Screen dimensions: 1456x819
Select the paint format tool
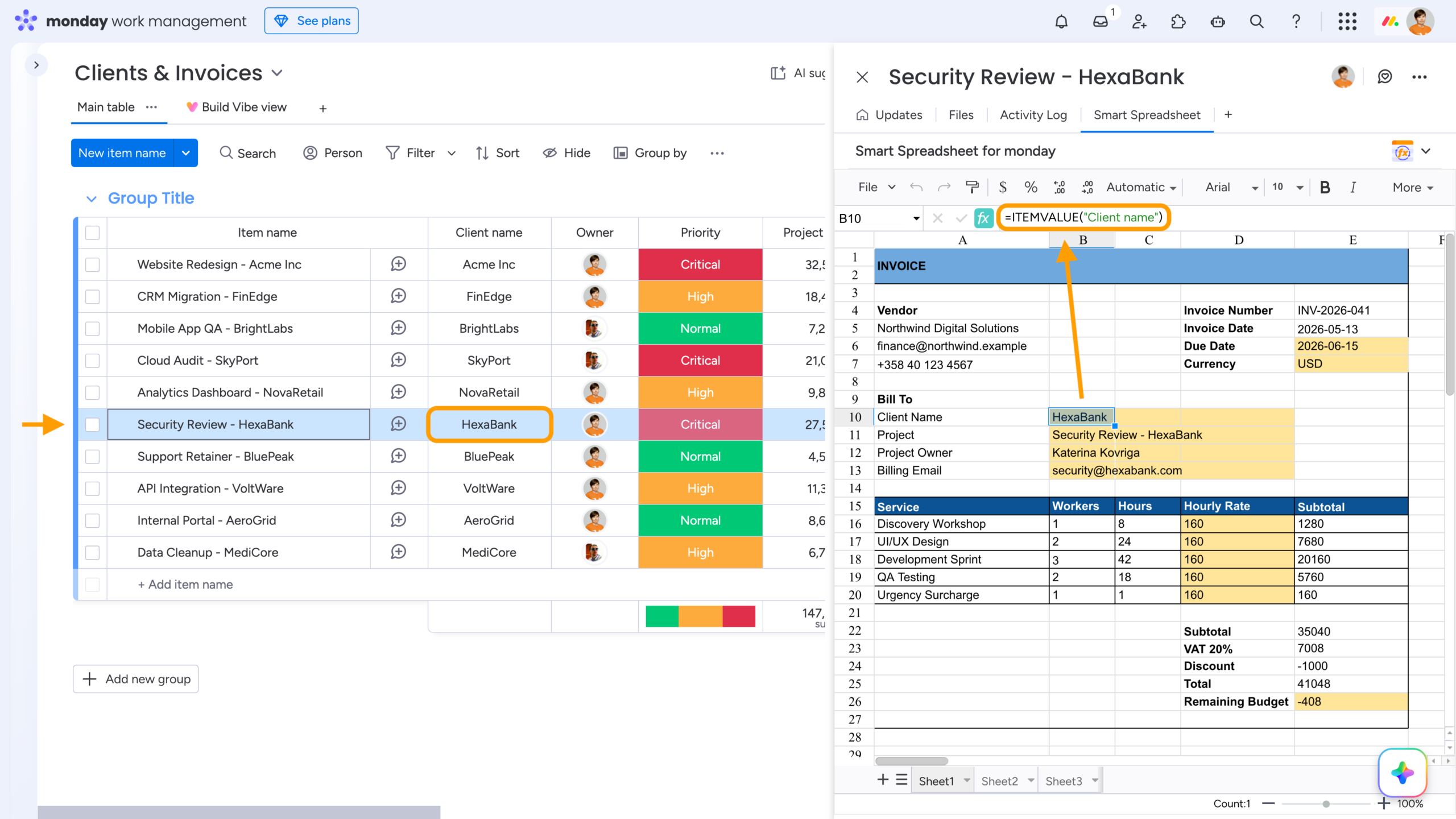pyautogui.click(x=973, y=187)
